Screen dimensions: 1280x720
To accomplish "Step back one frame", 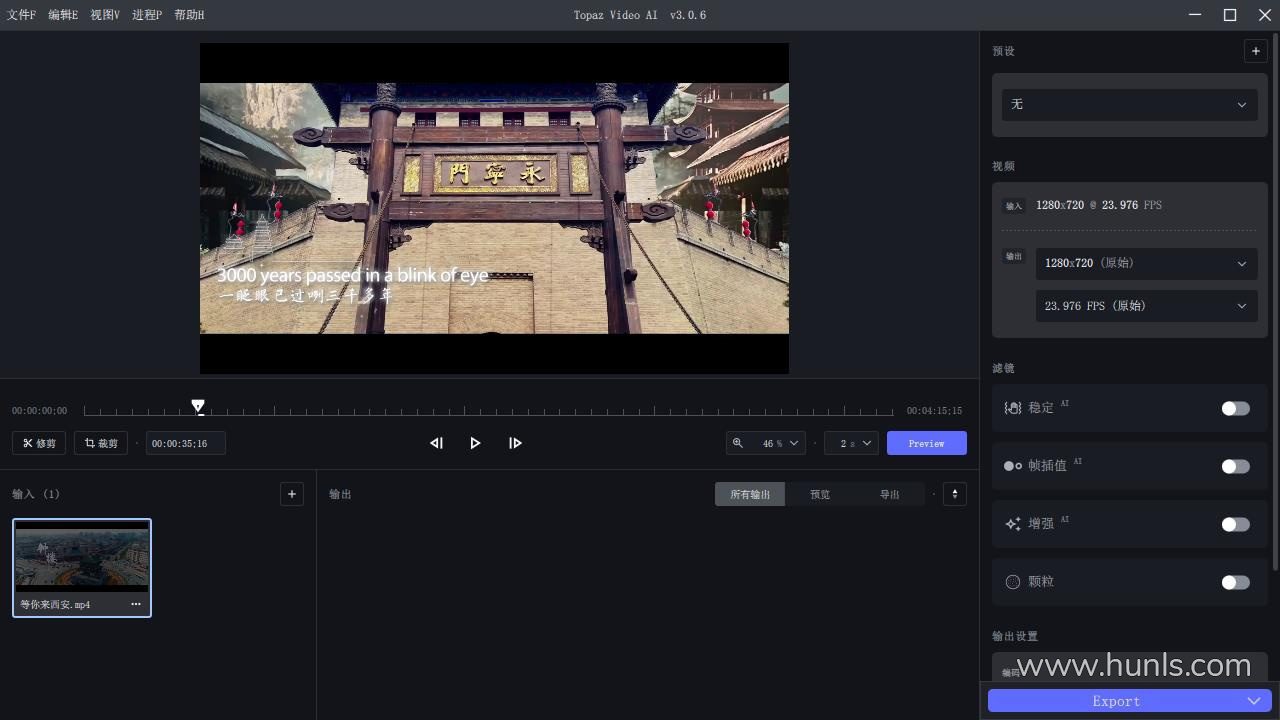I will coord(436,443).
